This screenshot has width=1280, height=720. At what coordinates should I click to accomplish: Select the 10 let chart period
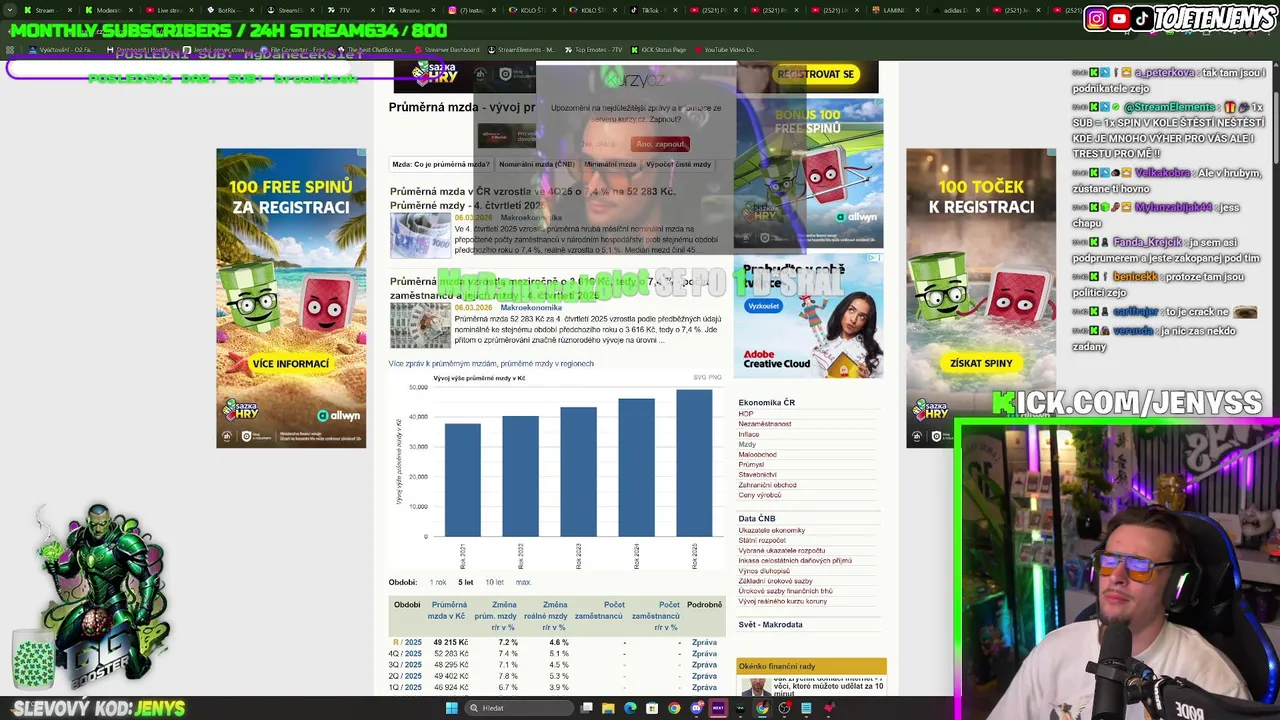point(495,582)
